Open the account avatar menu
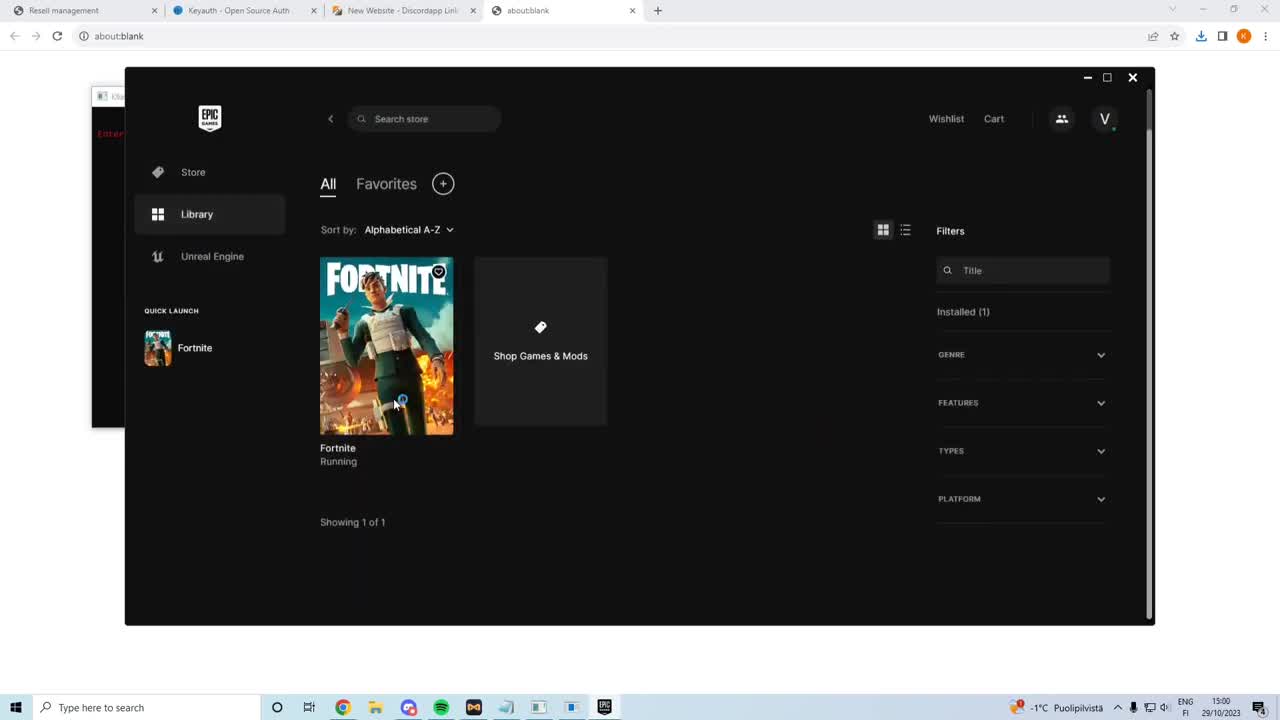Image resolution: width=1280 pixels, height=720 pixels. [1104, 118]
